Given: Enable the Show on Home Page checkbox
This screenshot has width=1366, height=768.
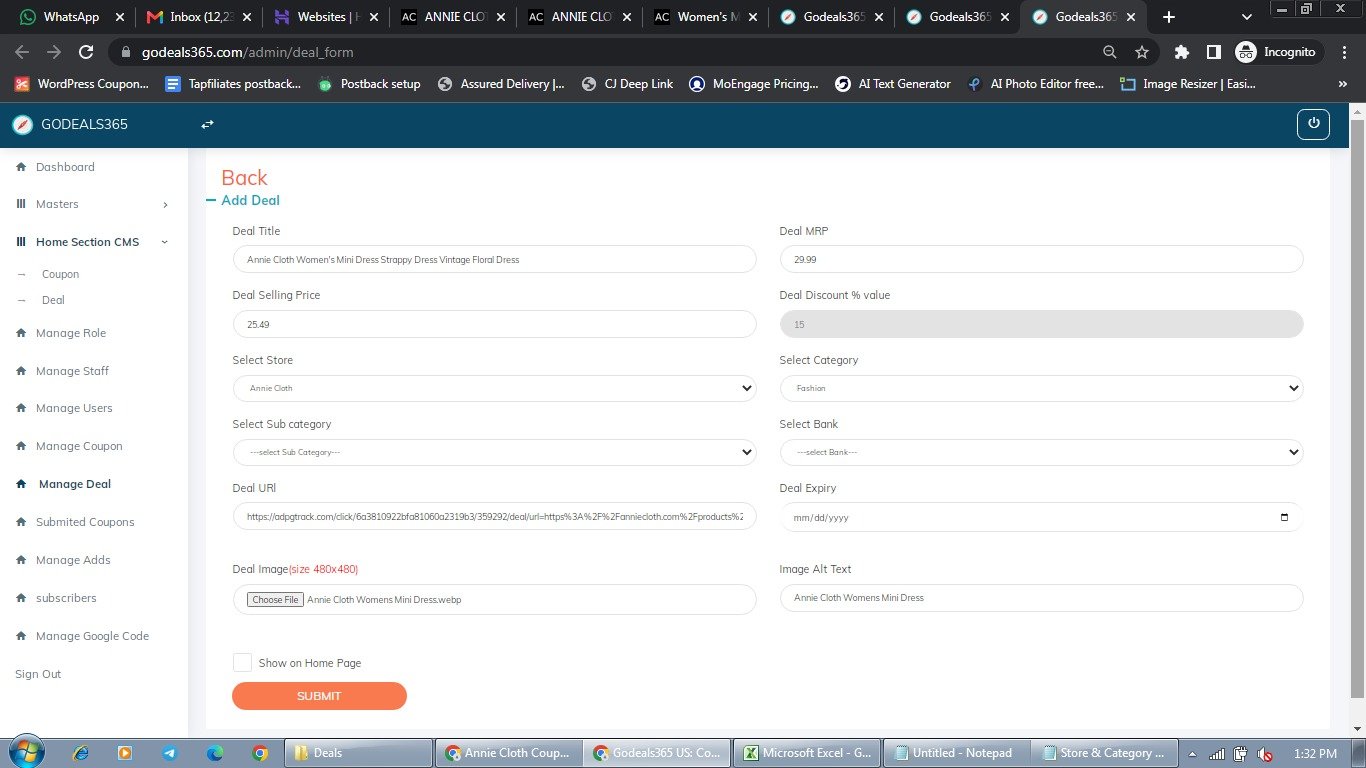Looking at the screenshot, I should [x=242, y=662].
